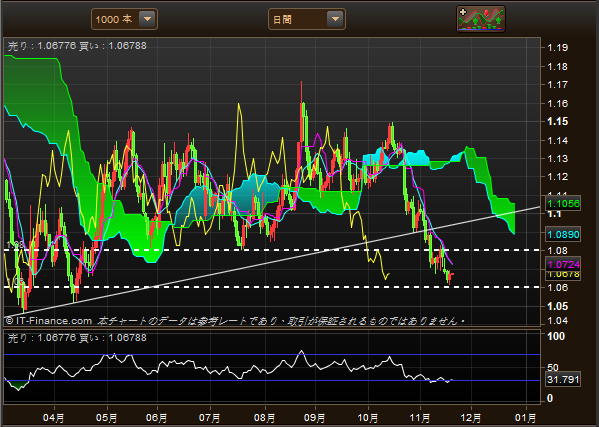Open the technical indicators chart icon
Screen dimensions: 599x427
click(481, 19)
